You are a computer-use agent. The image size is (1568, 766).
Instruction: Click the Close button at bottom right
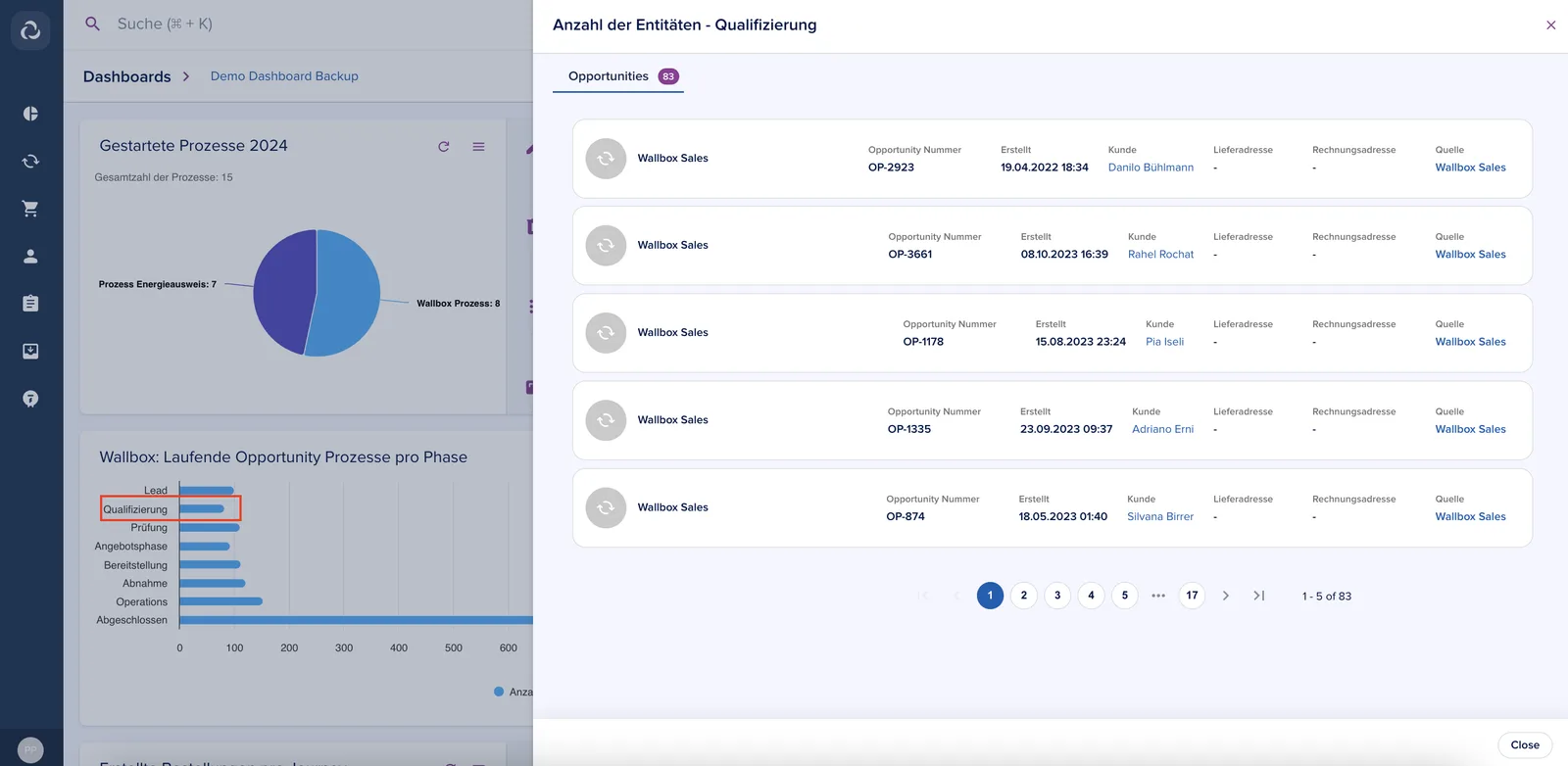1525,745
